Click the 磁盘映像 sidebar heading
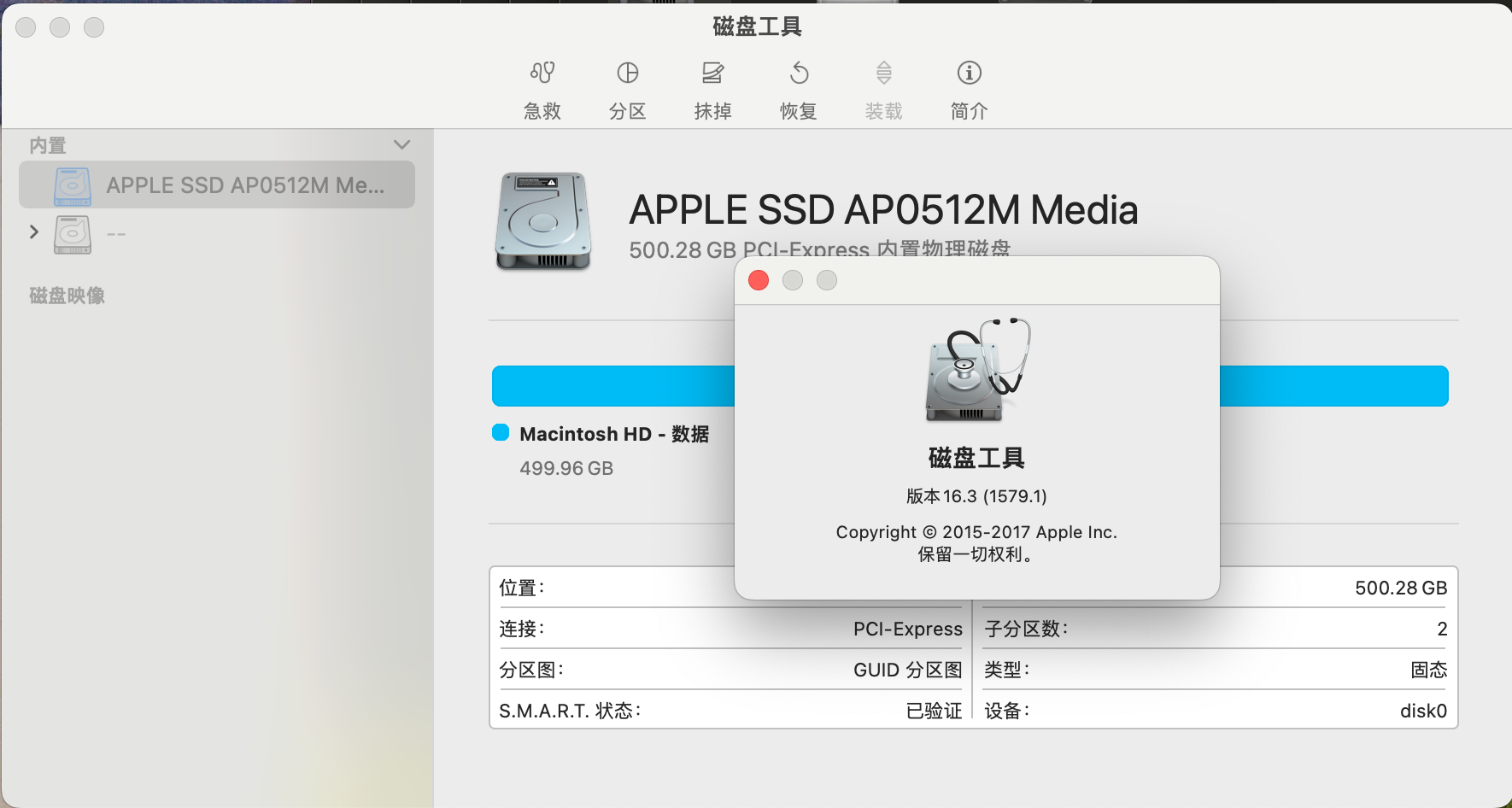1512x808 pixels. click(x=67, y=296)
